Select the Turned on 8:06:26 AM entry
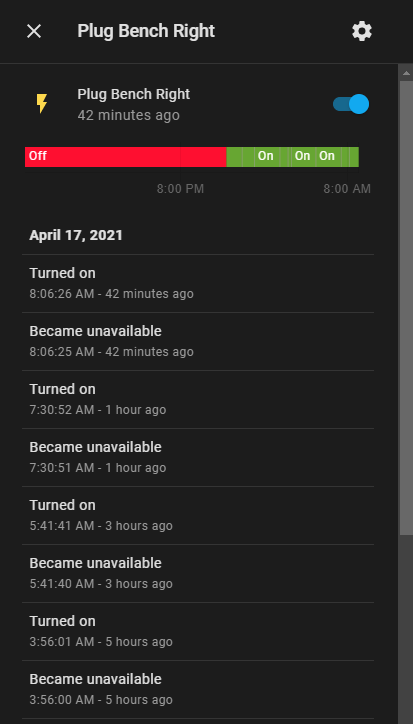The width and height of the screenshot is (413, 724). (198, 284)
